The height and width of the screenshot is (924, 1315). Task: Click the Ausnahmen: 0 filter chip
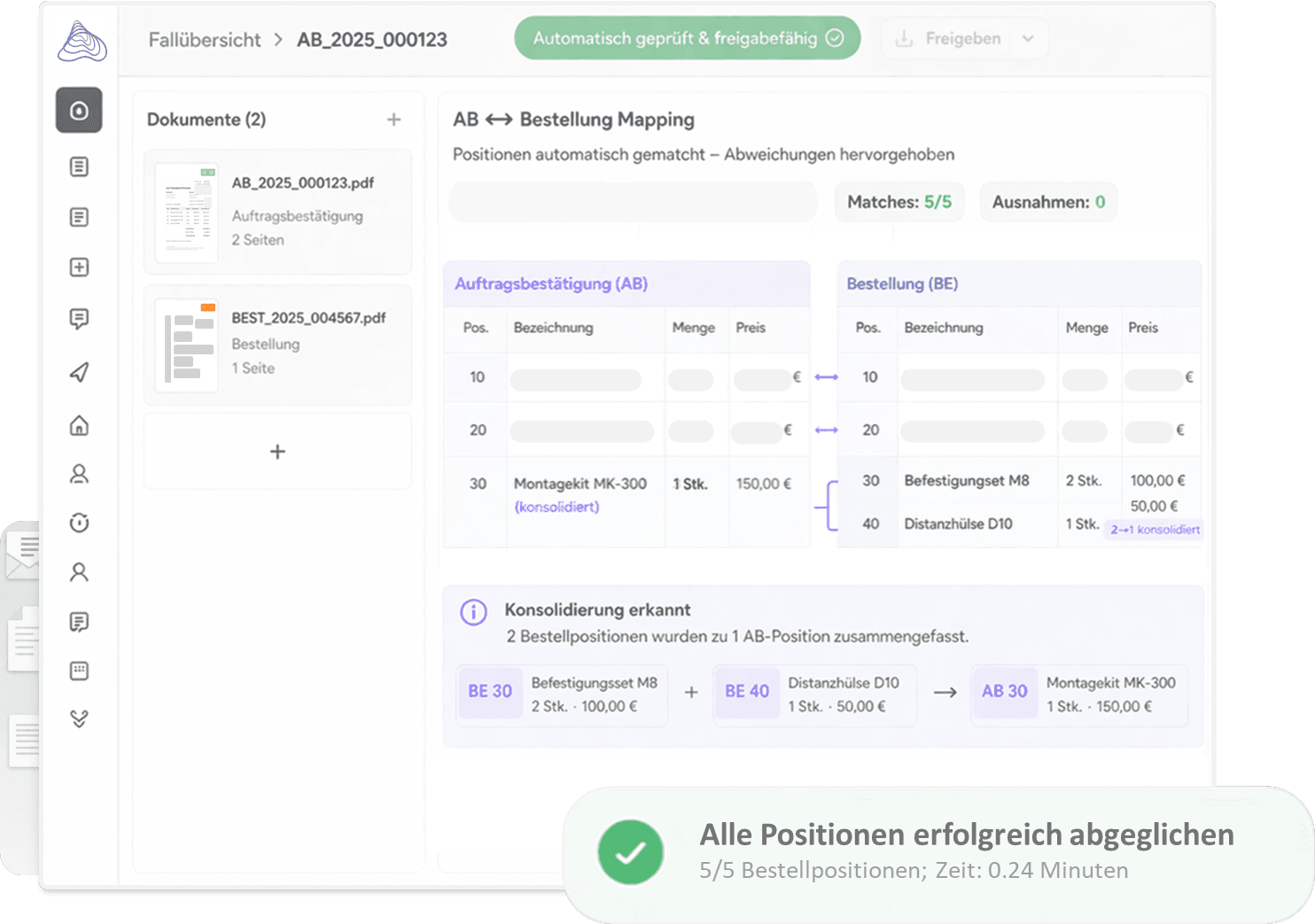(x=1047, y=202)
